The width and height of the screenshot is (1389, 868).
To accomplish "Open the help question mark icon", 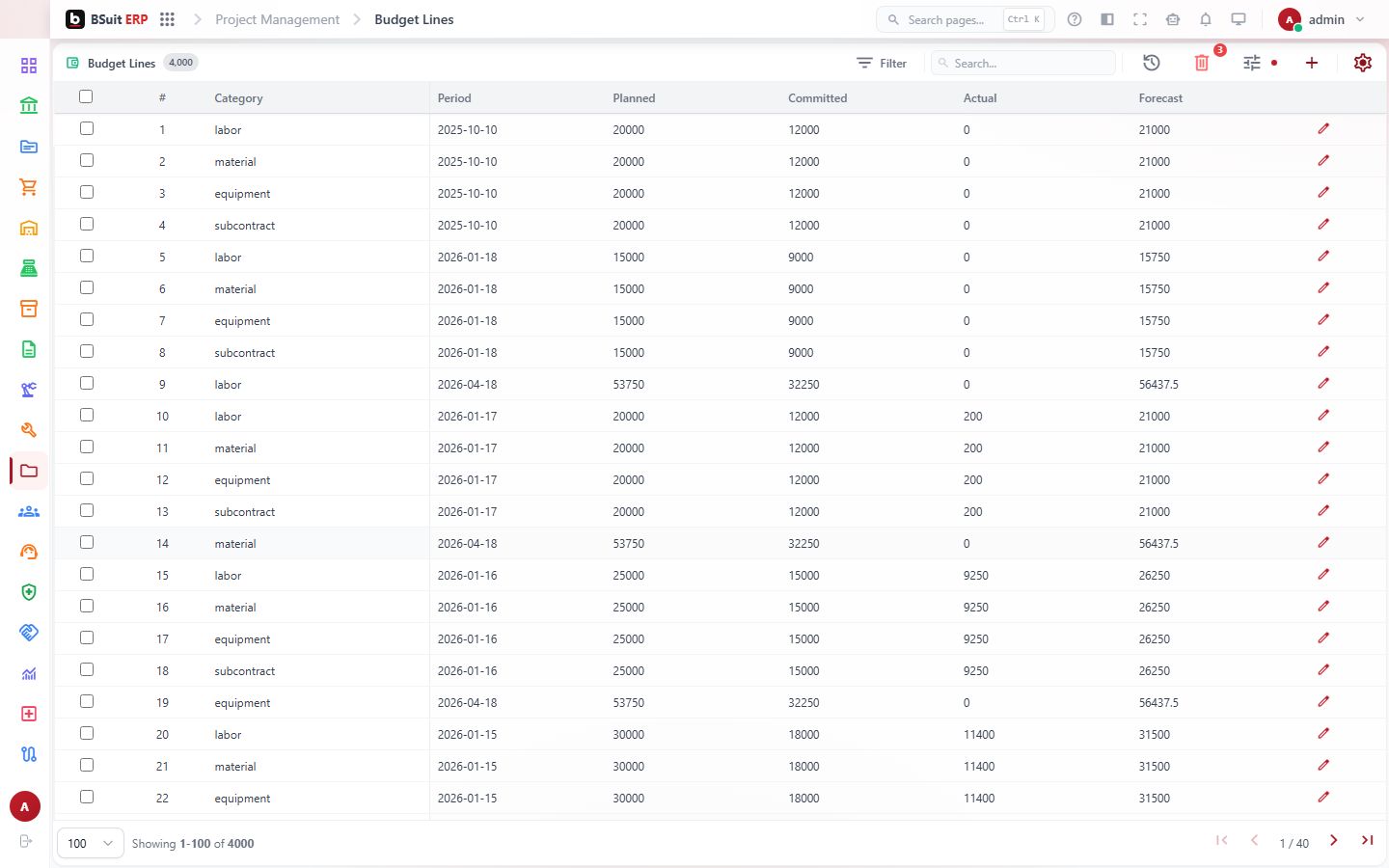I will click(1075, 19).
